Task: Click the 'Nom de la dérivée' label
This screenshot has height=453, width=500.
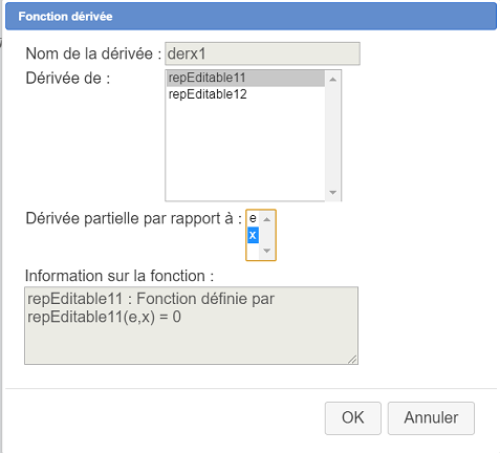Action: [93, 54]
